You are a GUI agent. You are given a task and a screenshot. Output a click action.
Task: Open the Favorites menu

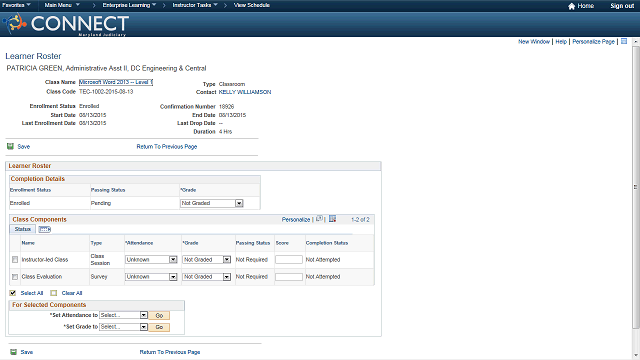(16, 5)
